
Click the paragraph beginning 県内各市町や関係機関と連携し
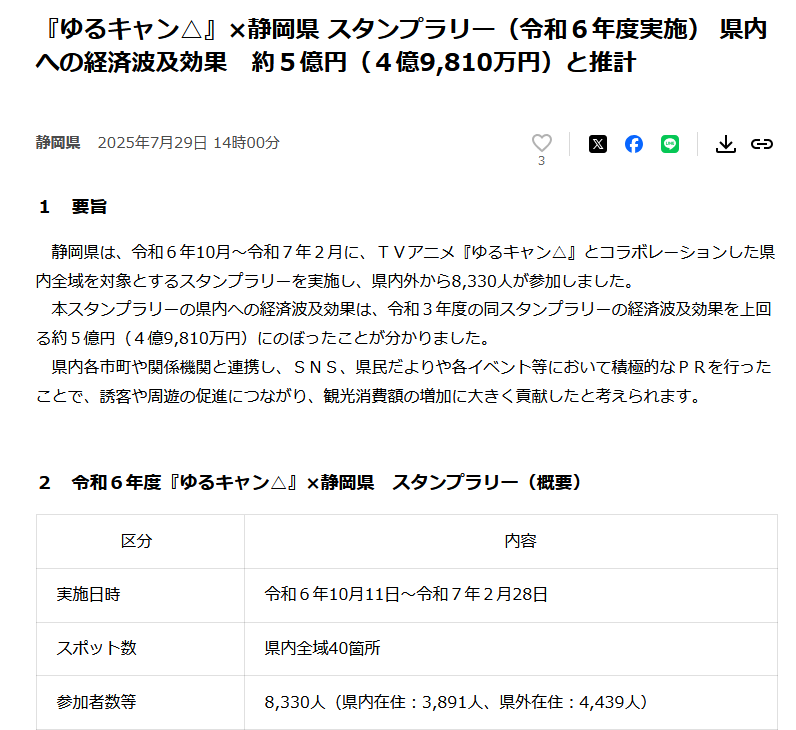pyautogui.click(x=404, y=381)
